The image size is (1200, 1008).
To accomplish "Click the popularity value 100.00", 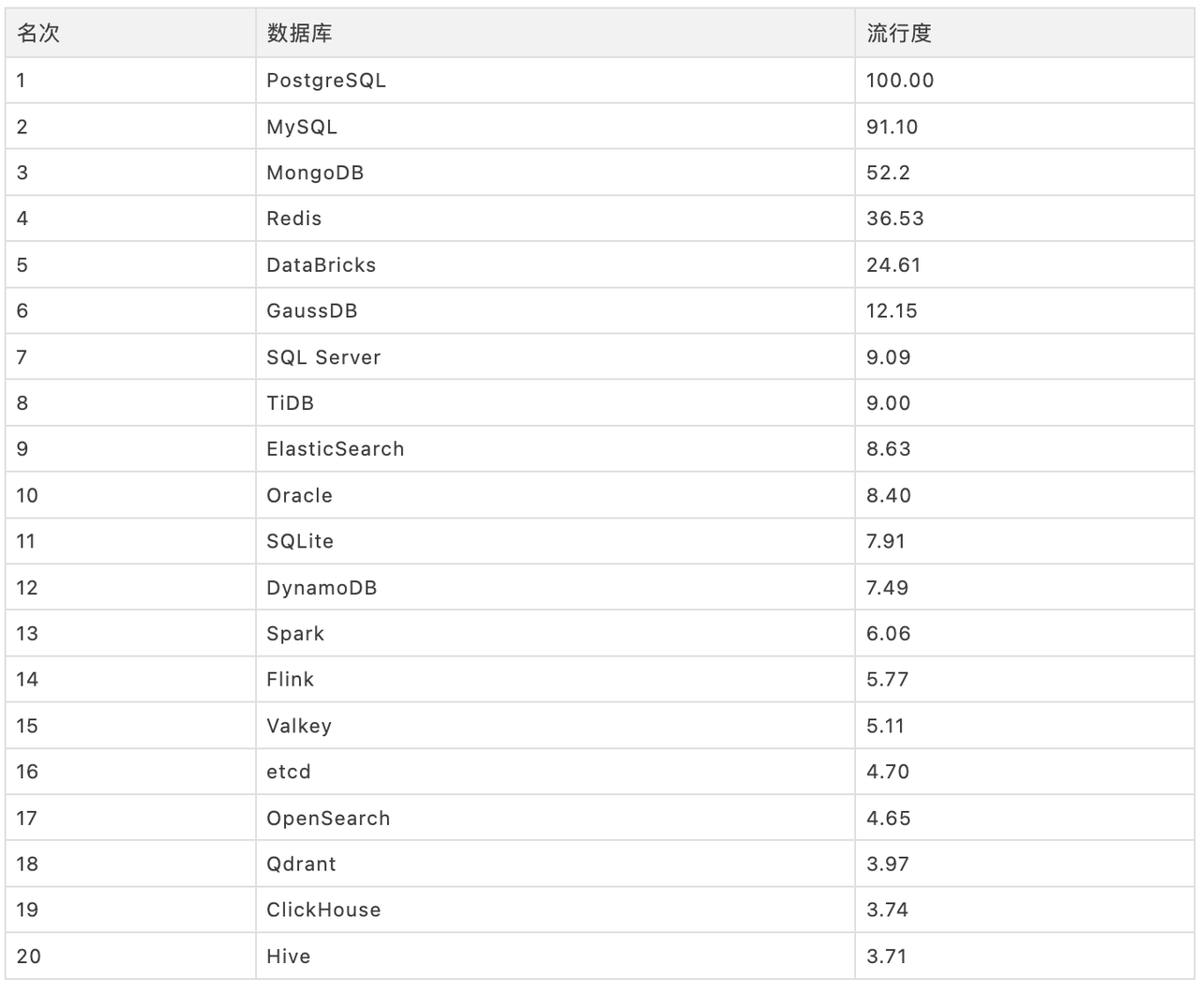I will click(x=900, y=81).
